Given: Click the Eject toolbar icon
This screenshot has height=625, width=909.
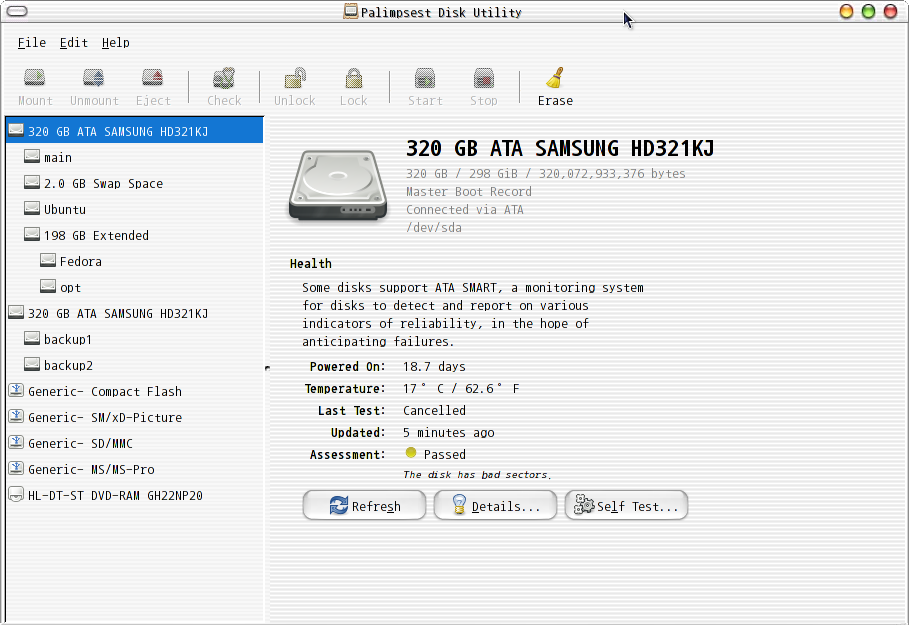Looking at the screenshot, I should click(153, 78).
